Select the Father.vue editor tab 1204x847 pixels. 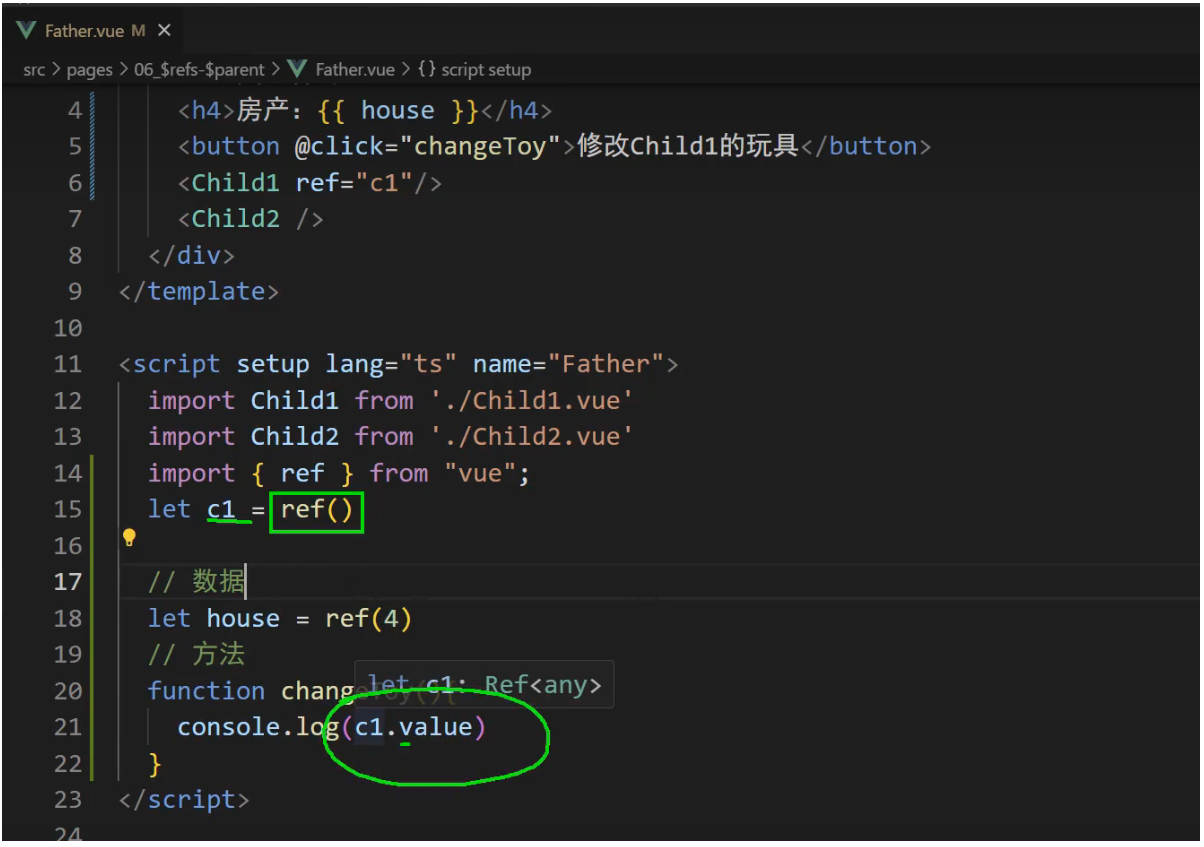click(95, 31)
